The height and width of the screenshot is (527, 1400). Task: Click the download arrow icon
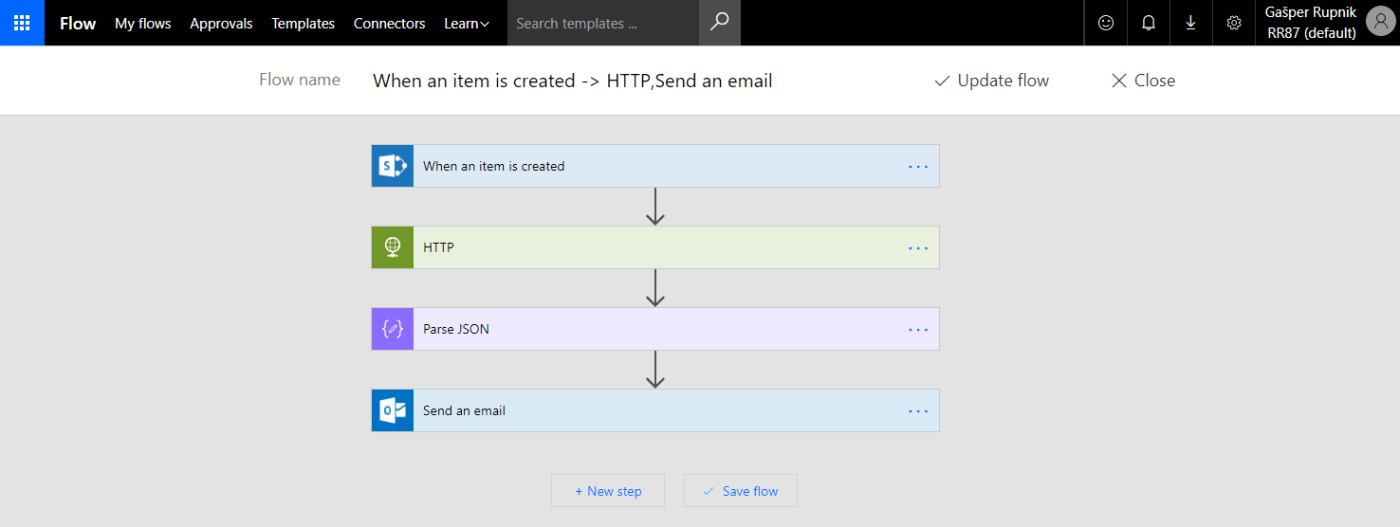click(x=1191, y=23)
